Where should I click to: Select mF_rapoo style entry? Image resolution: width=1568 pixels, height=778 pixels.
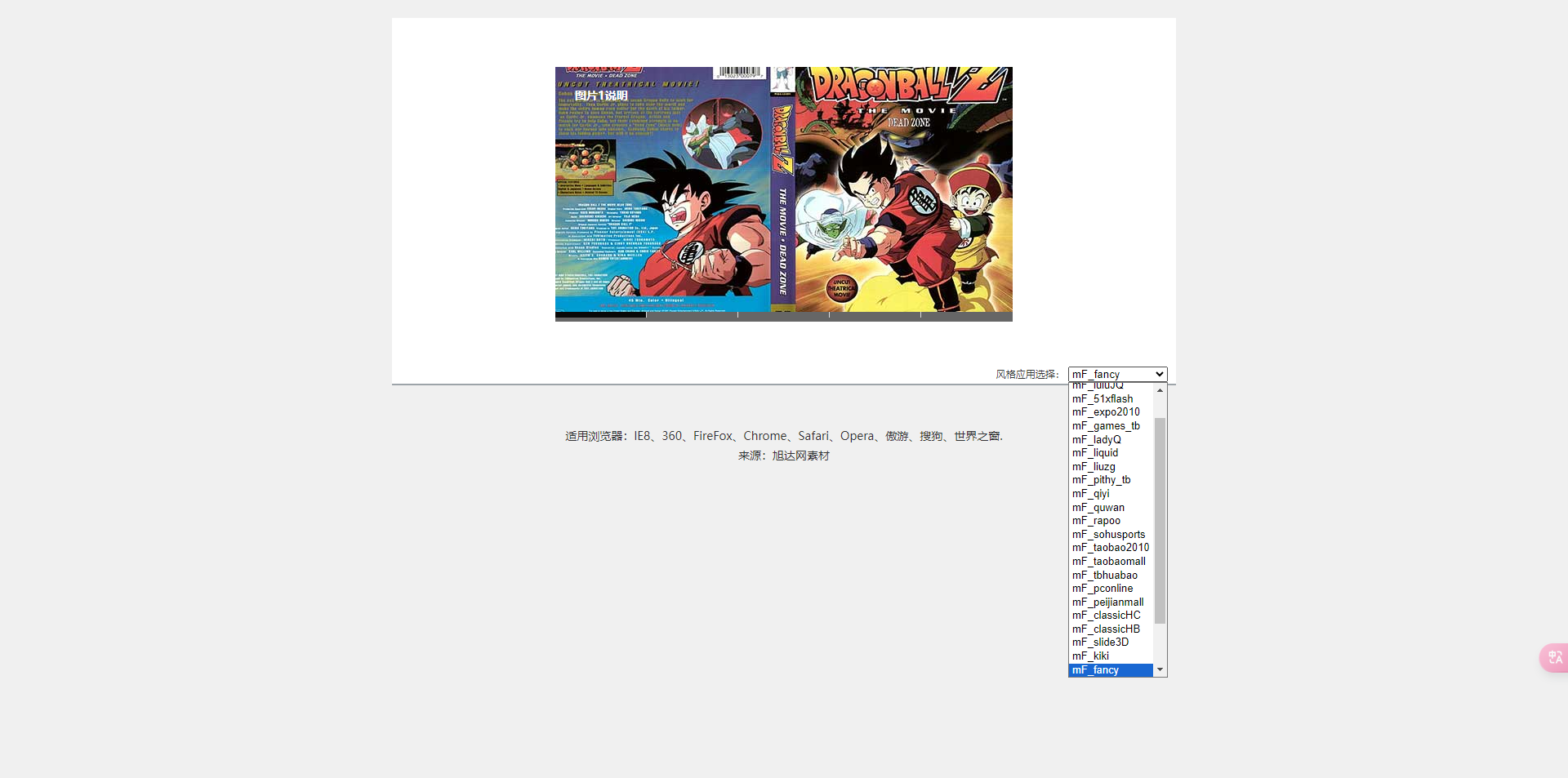pyautogui.click(x=1111, y=520)
